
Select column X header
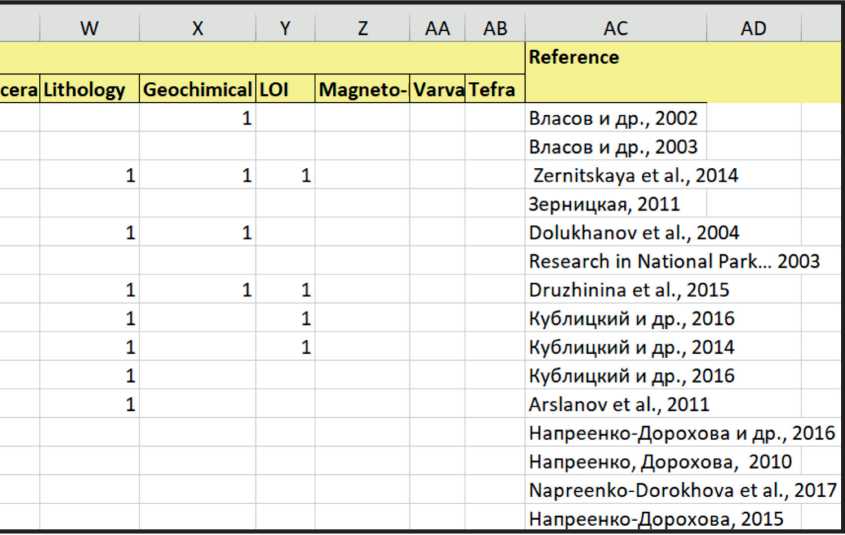(x=197, y=29)
